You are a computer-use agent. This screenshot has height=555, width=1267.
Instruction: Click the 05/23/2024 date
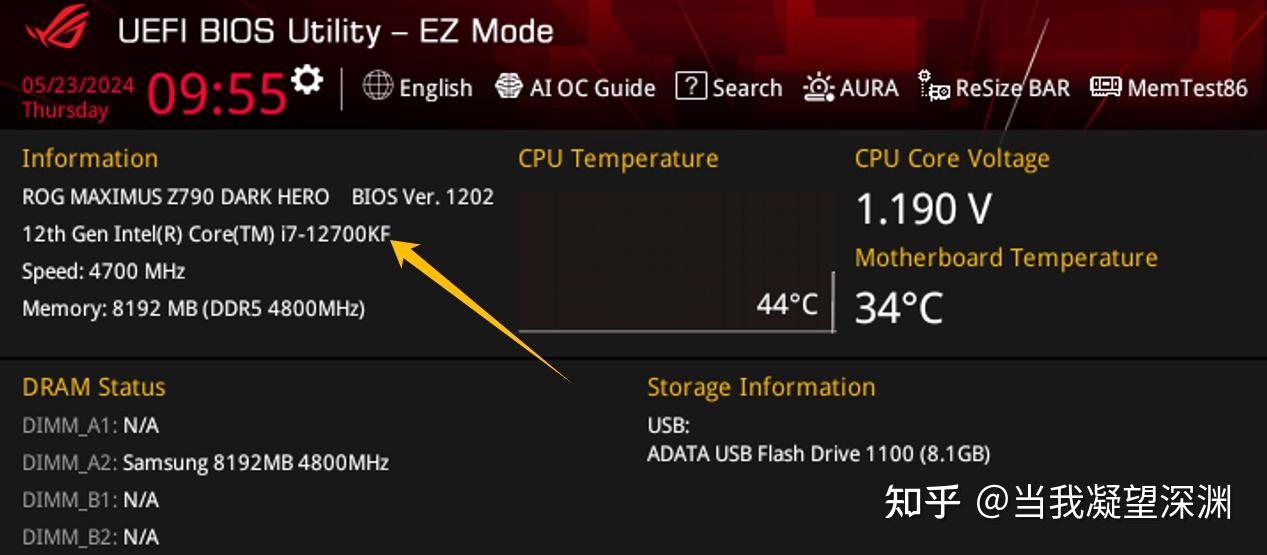[78, 85]
